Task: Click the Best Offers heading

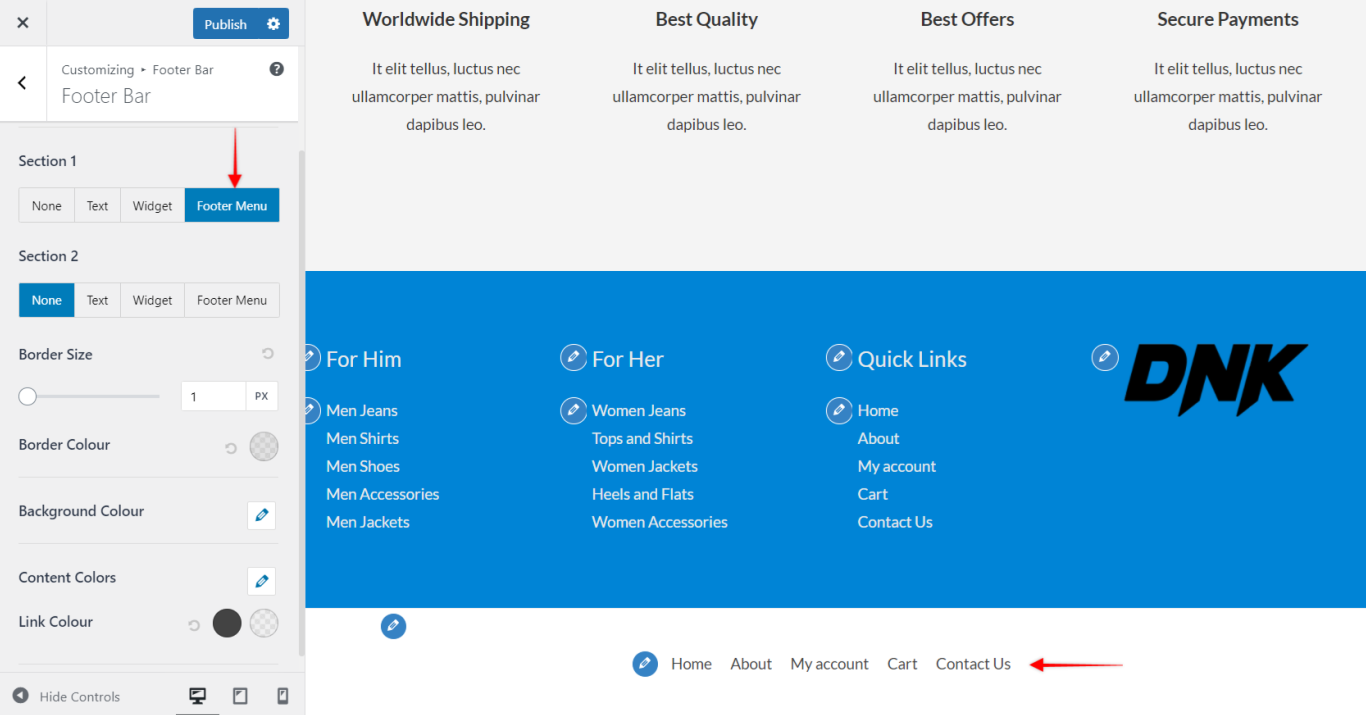Action: click(x=967, y=19)
